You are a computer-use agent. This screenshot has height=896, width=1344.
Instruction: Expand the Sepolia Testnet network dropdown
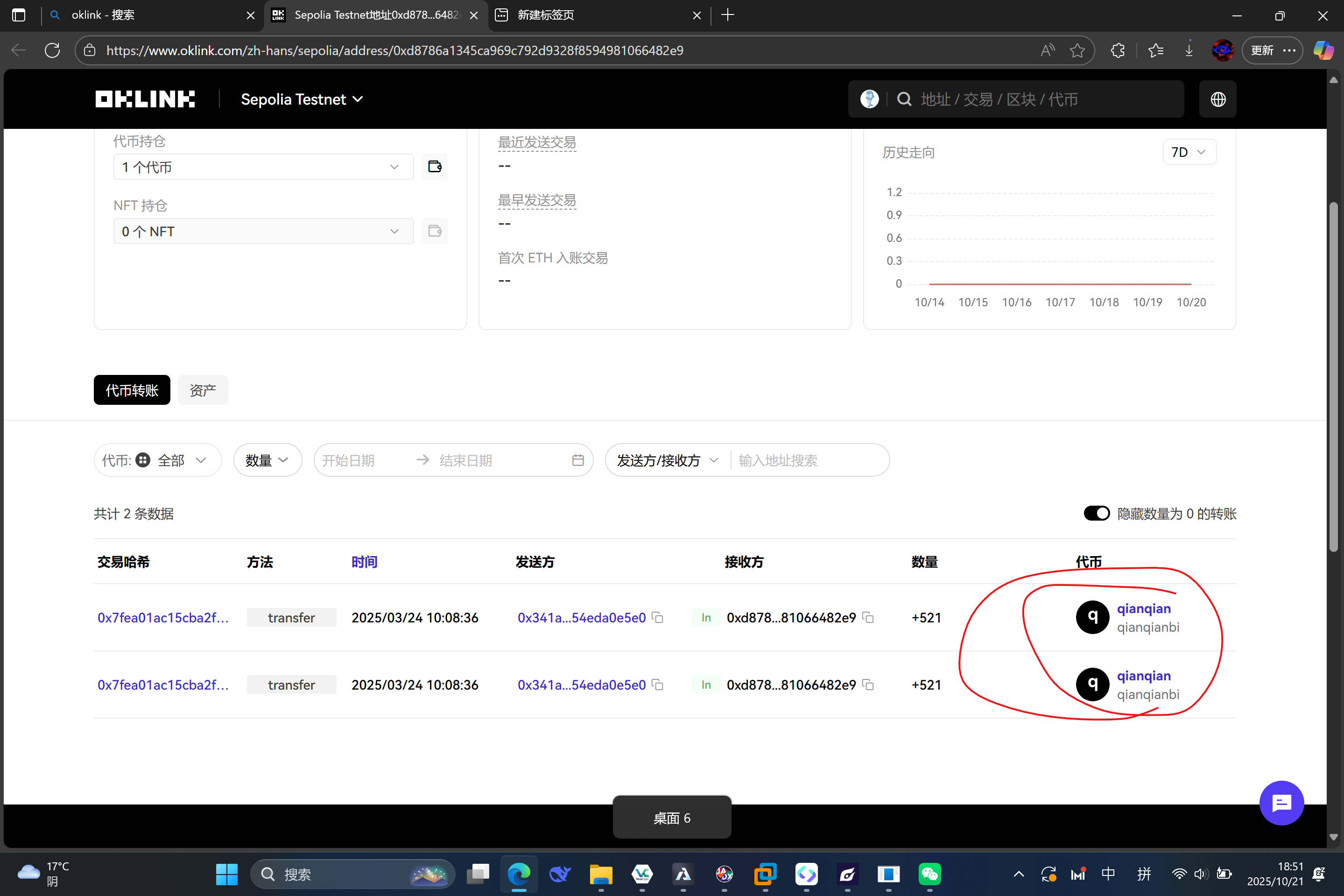point(302,99)
